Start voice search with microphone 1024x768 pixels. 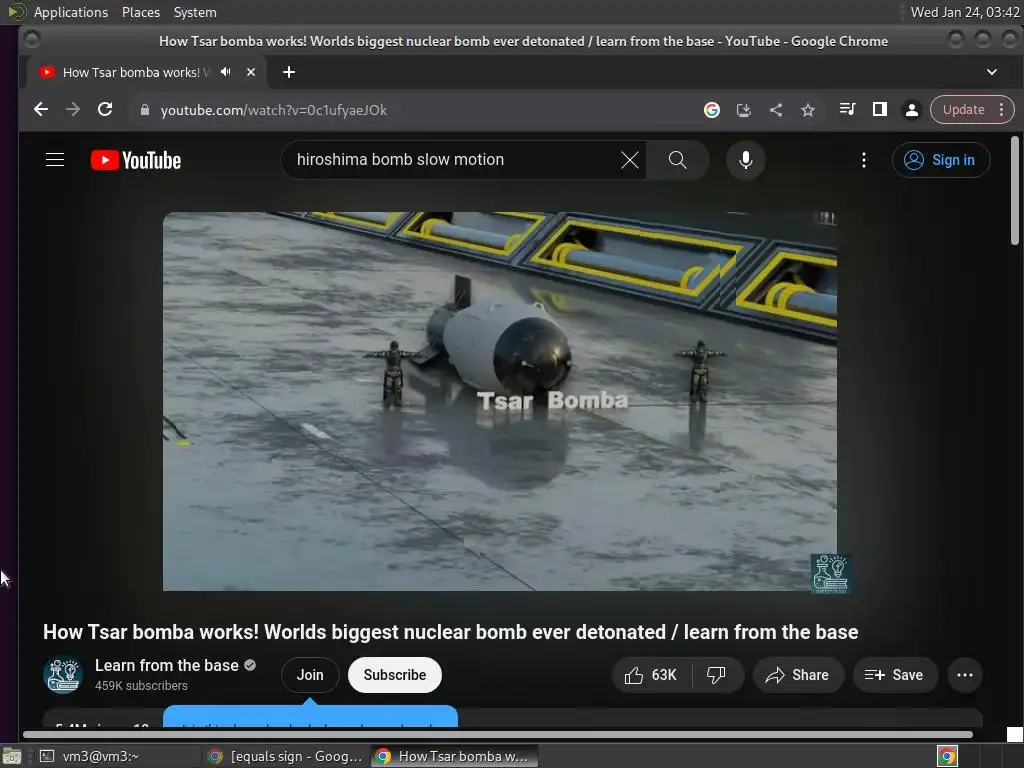point(745,160)
